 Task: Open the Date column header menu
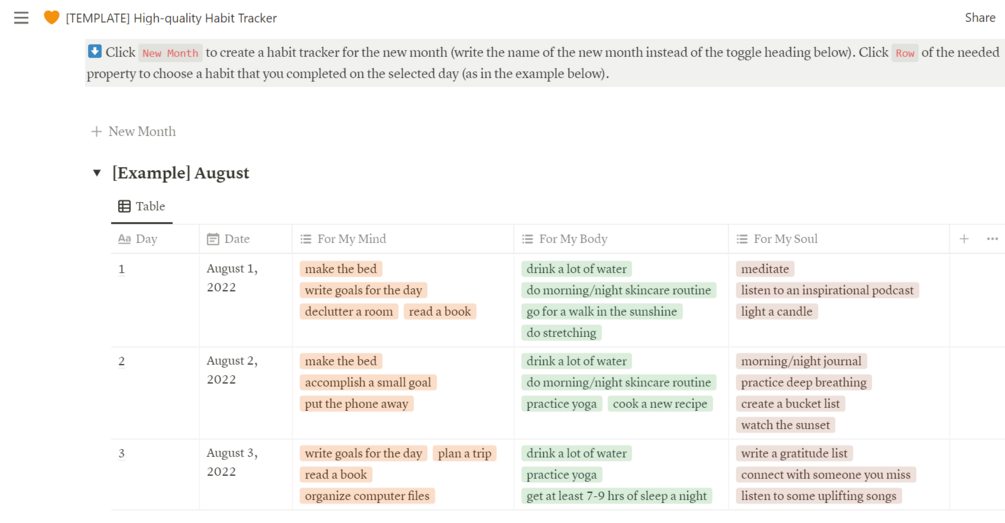pyautogui.click(x=237, y=239)
